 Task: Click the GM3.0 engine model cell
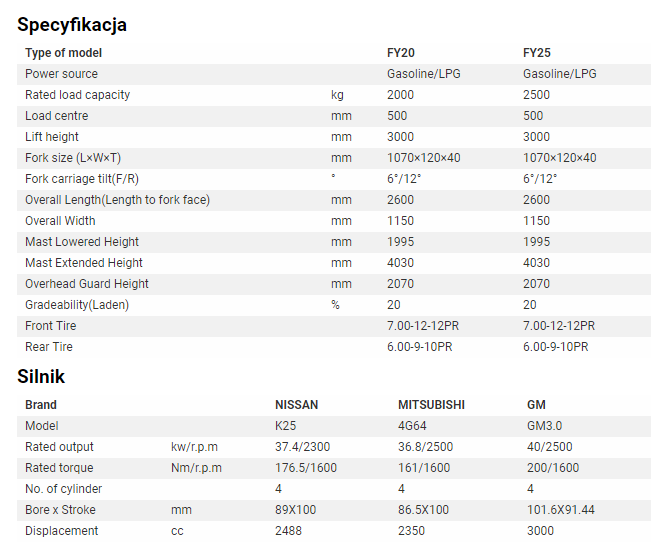[x=544, y=426]
